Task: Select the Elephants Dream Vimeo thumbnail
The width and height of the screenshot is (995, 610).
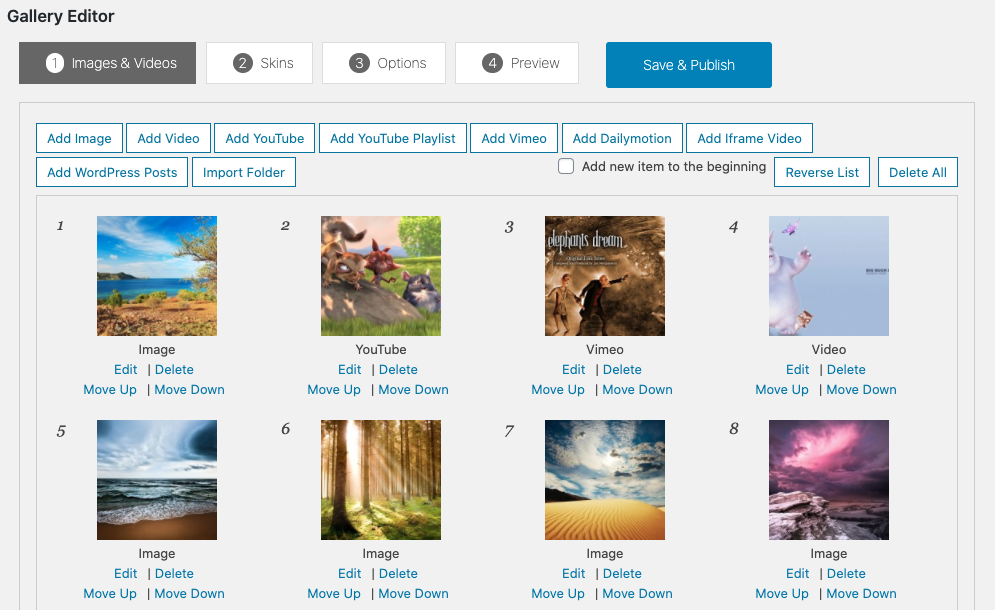Action: pyautogui.click(x=605, y=276)
